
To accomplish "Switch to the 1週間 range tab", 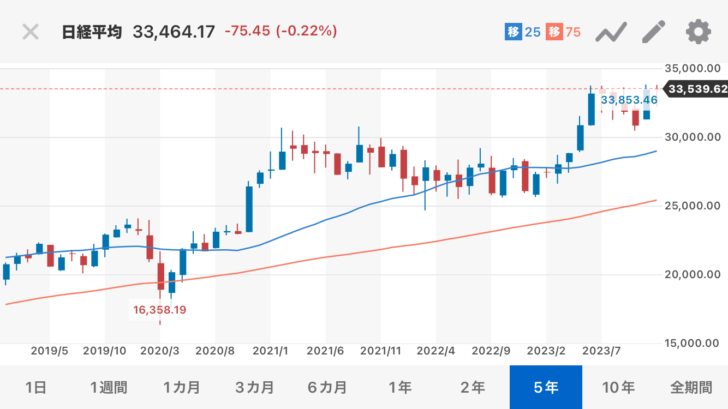I will 107,387.
